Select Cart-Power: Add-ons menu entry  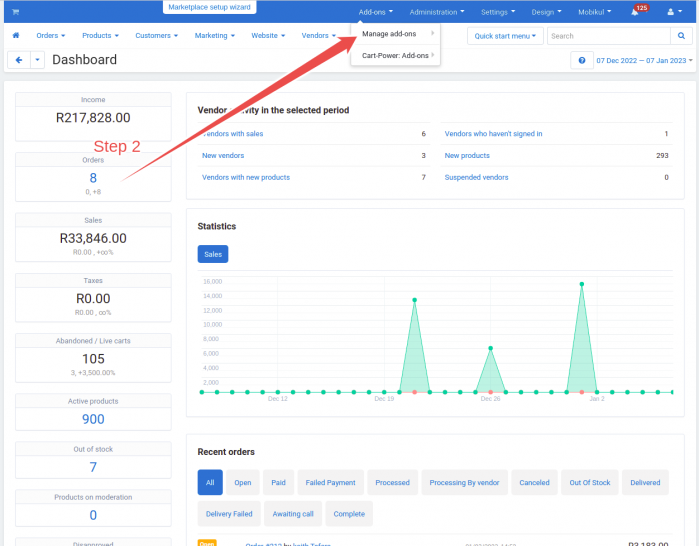pyautogui.click(x=396, y=55)
